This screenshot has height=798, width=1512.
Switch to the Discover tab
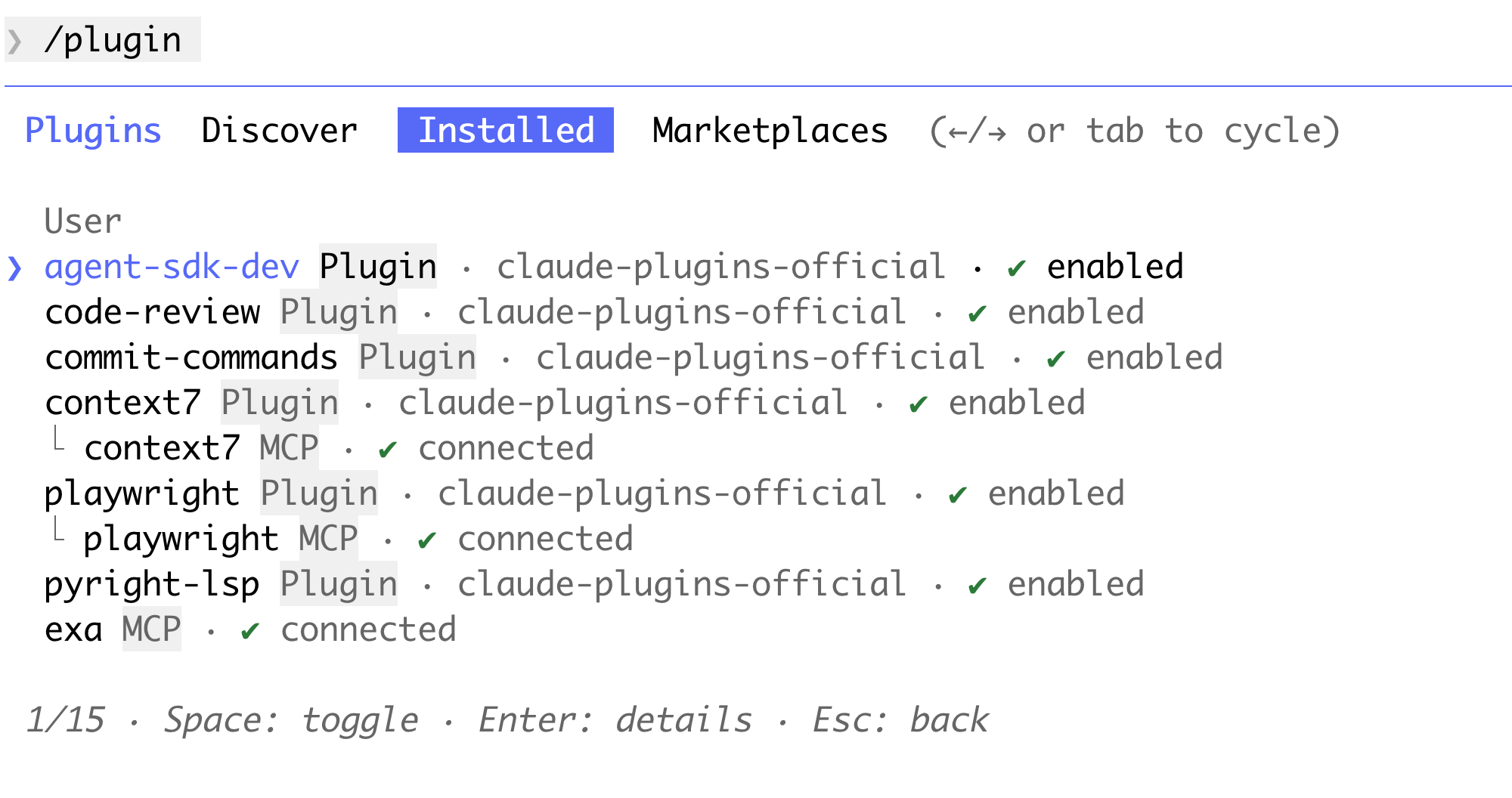coord(279,131)
